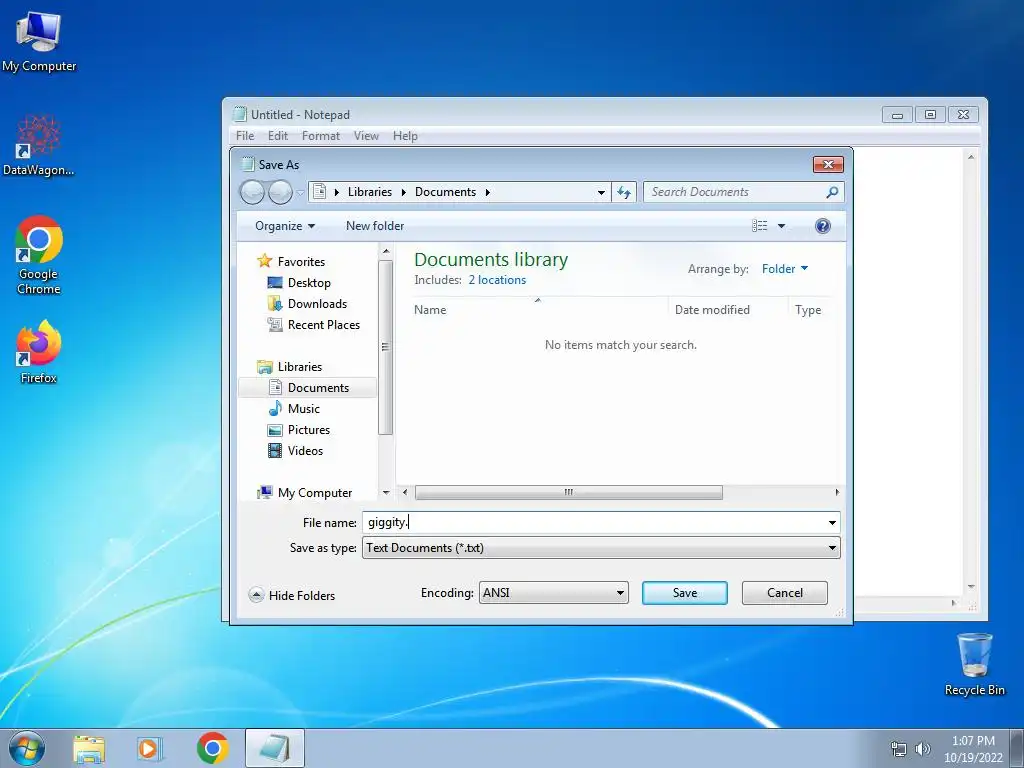Click the Libraries breadcrumb segment
1024x768 pixels.
point(370,192)
